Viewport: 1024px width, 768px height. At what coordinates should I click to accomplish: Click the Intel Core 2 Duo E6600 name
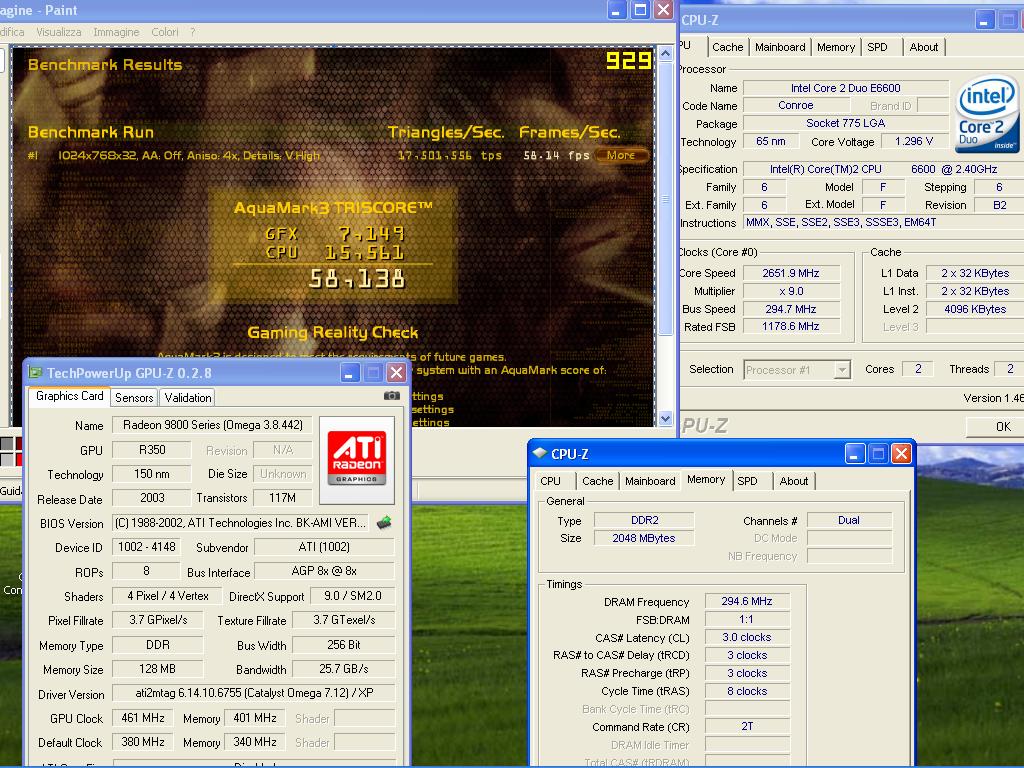(x=845, y=88)
